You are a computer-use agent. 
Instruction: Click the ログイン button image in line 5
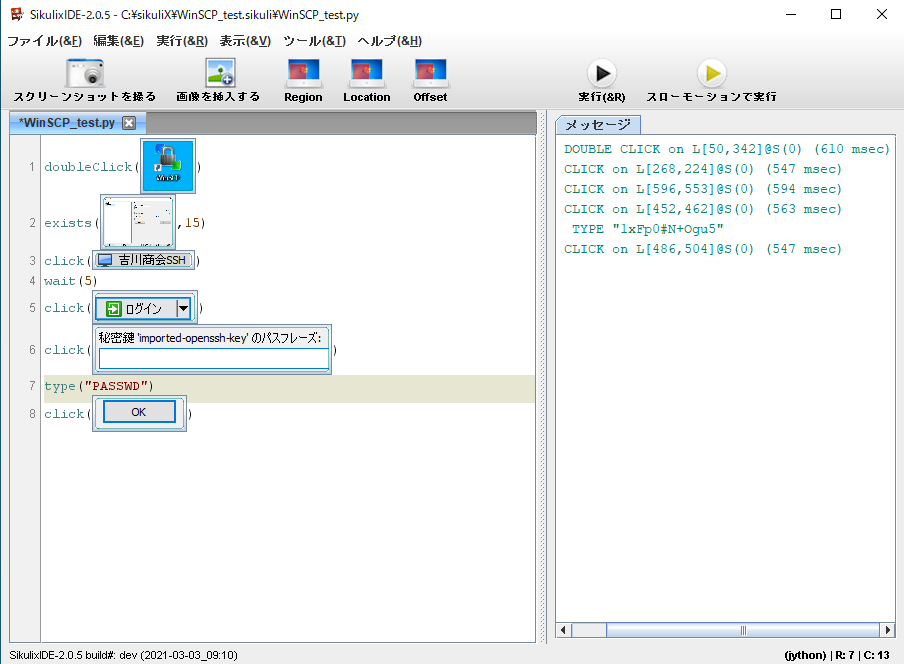click(x=146, y=308)
